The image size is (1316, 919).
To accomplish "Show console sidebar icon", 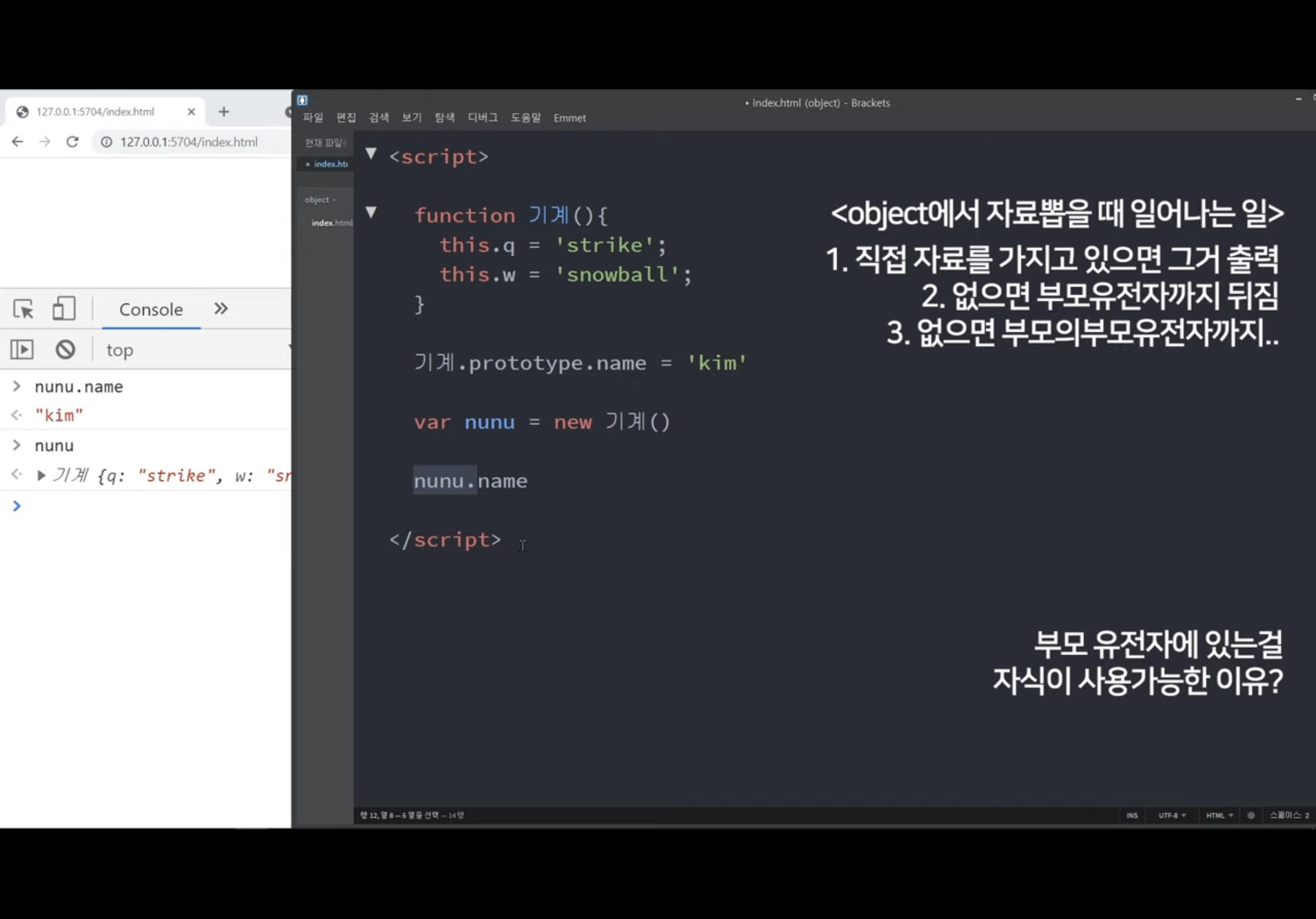I will coord(23,349).
